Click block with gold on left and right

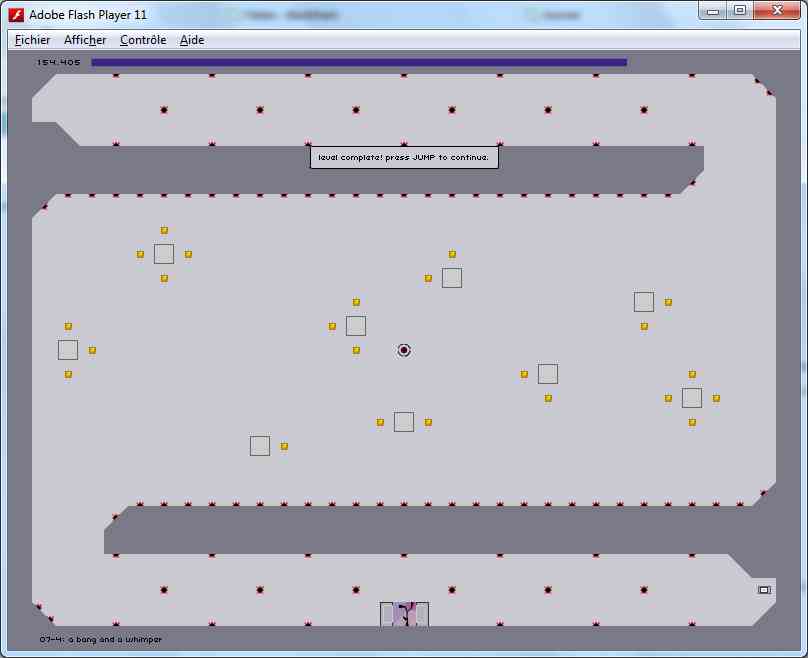[x=404, y=422]
